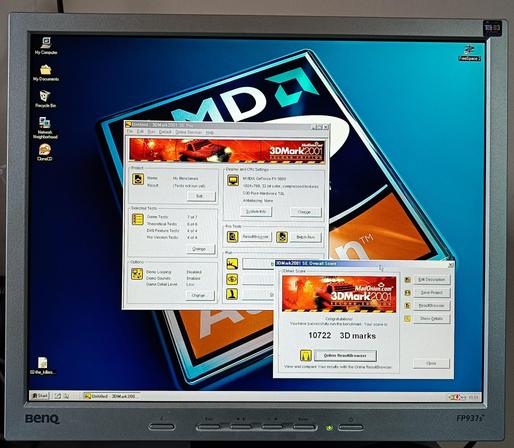This screenshot has width=514, height=448.
Task: Click the "3D marks" label
Action: coord(358,336)
